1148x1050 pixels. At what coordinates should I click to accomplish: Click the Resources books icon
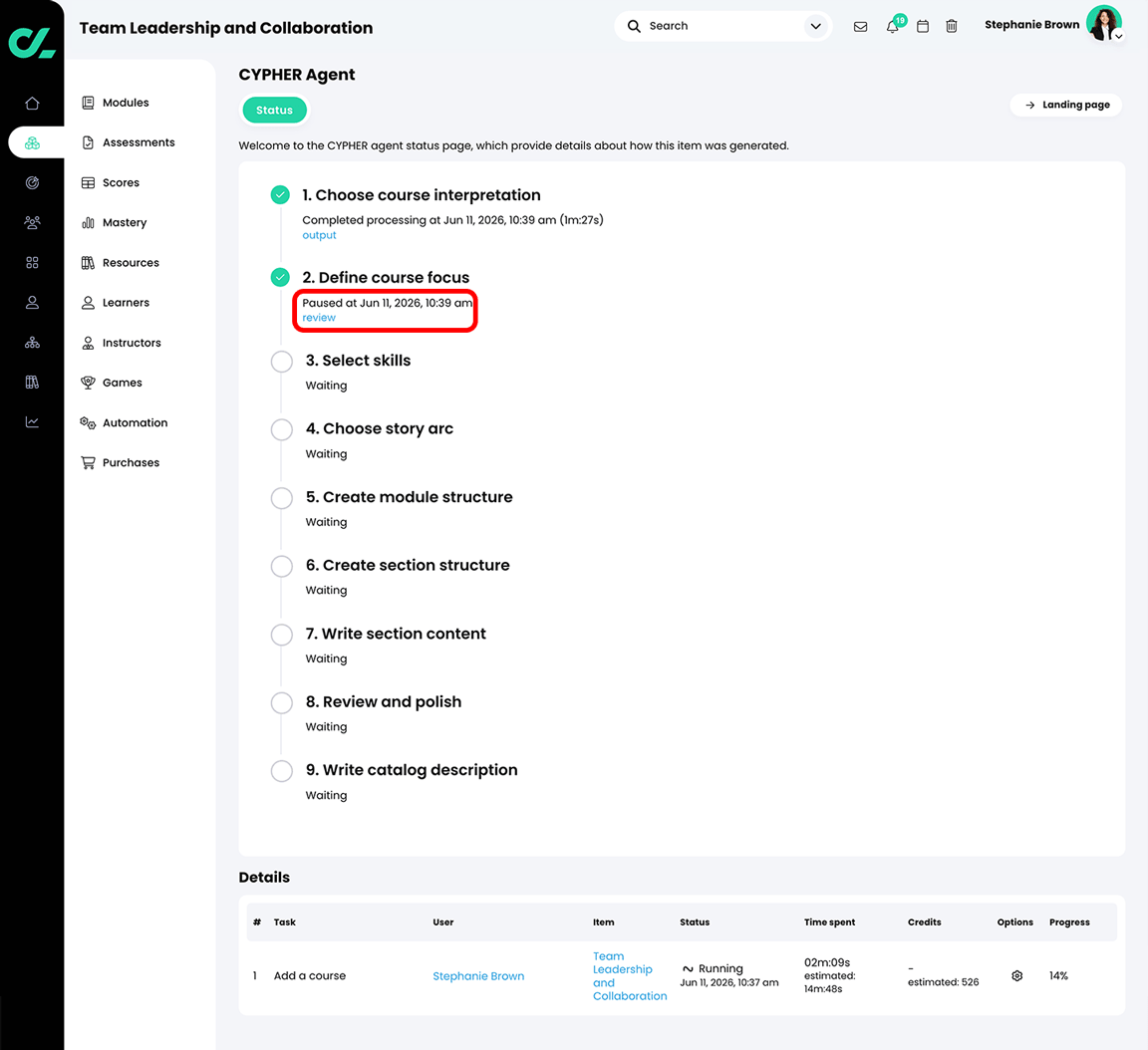click(88, 263)
